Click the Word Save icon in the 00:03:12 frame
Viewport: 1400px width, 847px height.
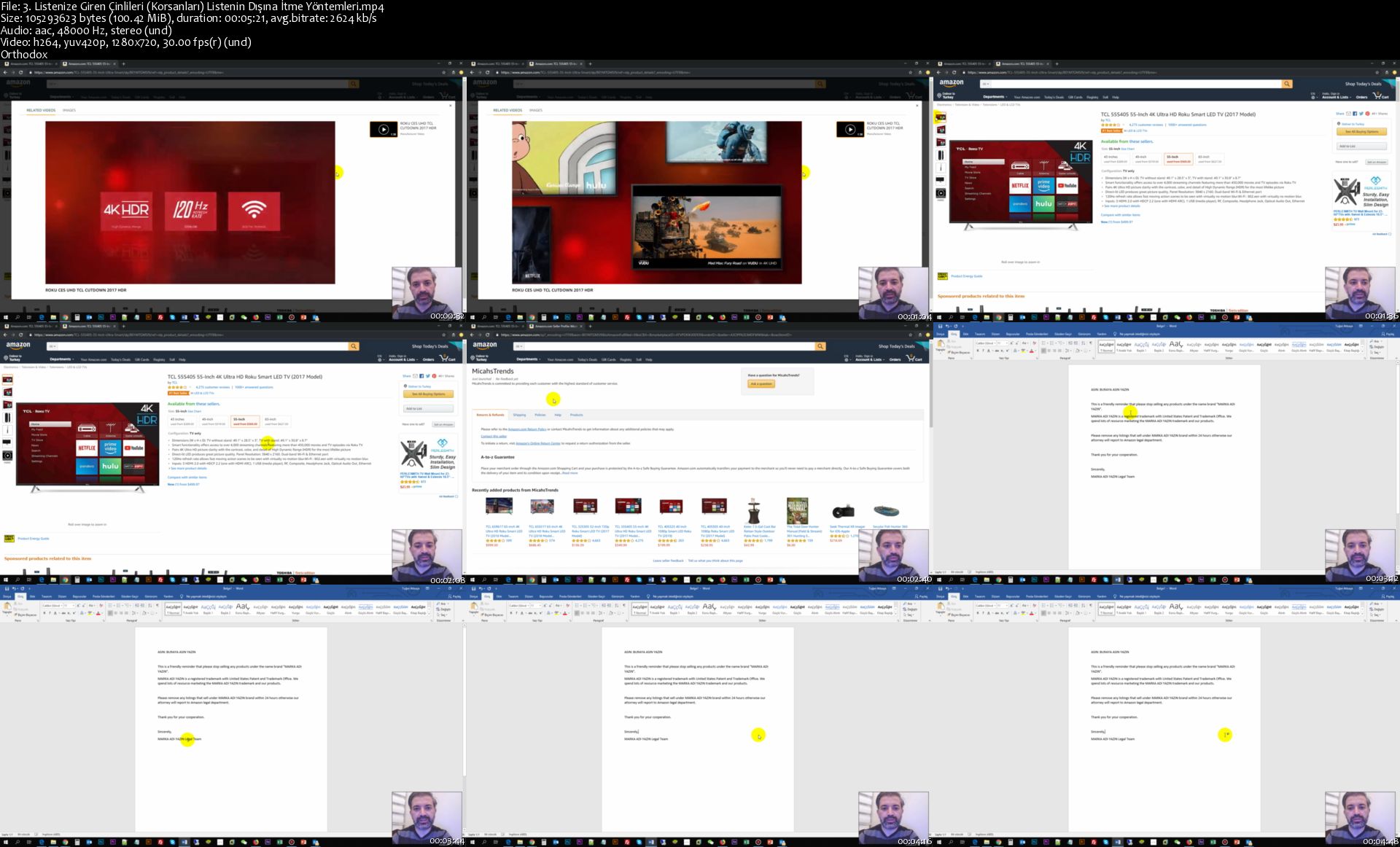[940, 326]
